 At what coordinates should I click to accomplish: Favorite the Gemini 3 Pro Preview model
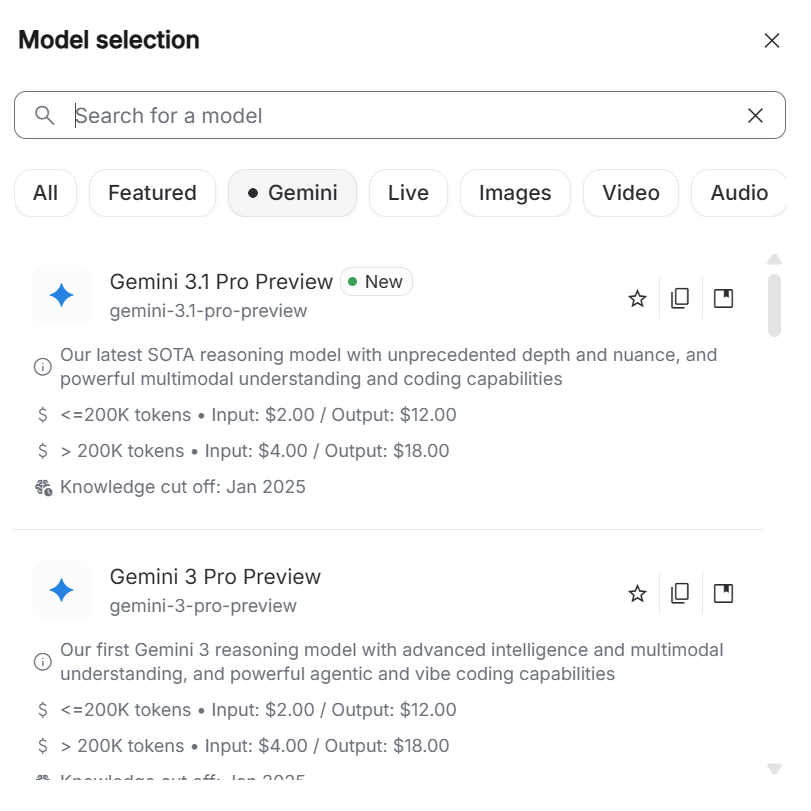[x=637, y=593]
